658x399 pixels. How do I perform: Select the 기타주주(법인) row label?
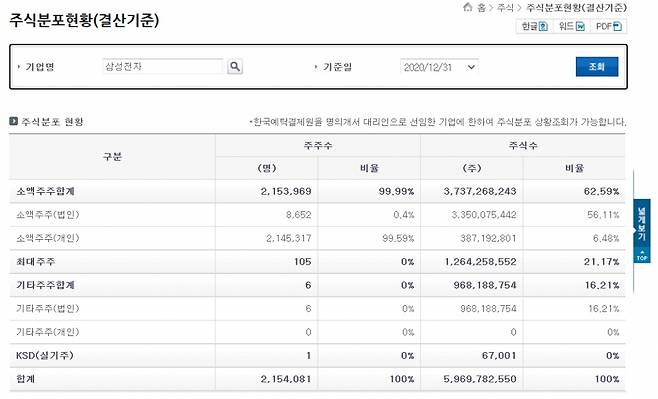[47, 309]
